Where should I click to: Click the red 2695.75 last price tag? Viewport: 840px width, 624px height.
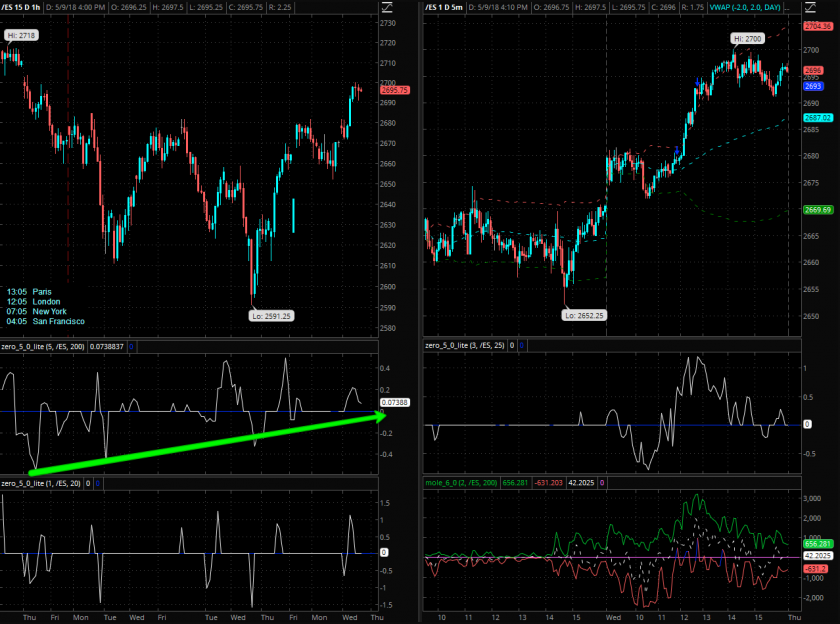394,90
